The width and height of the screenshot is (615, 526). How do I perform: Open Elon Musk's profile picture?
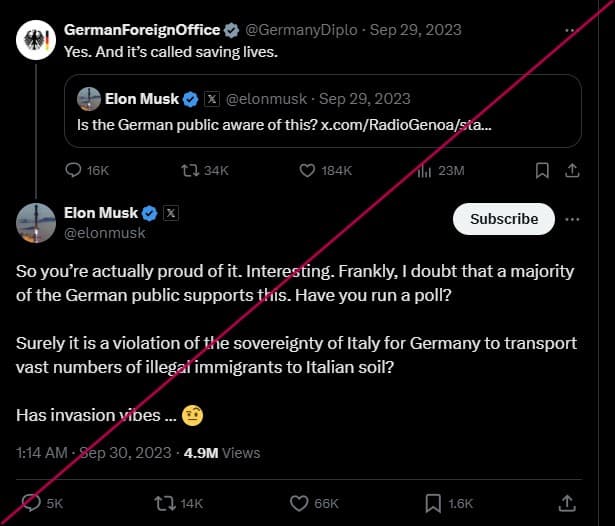(36, 222)
